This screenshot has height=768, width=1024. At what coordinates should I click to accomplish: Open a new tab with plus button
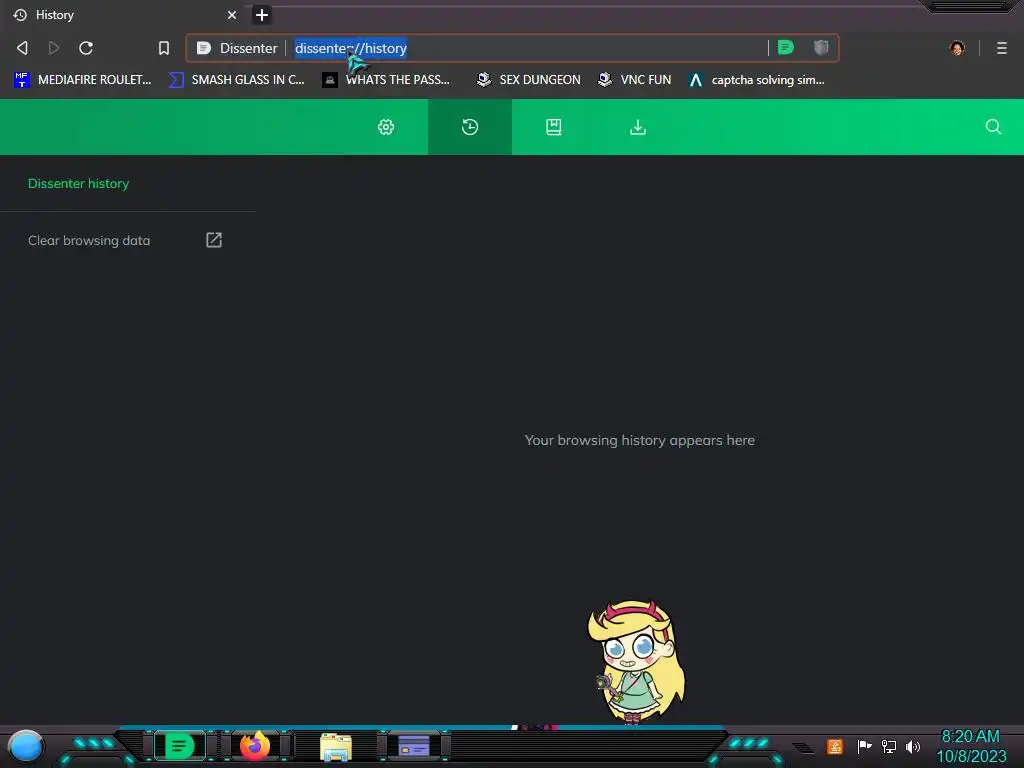point(262,15)
